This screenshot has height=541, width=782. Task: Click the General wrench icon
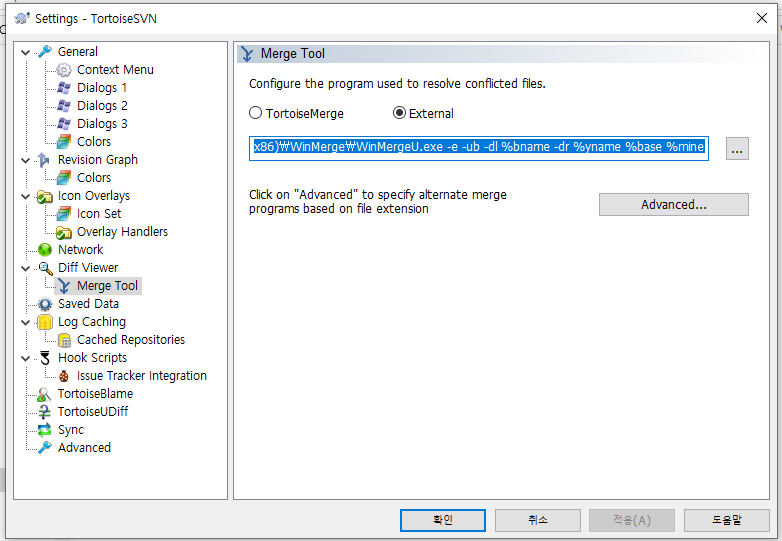pos(45,51)
